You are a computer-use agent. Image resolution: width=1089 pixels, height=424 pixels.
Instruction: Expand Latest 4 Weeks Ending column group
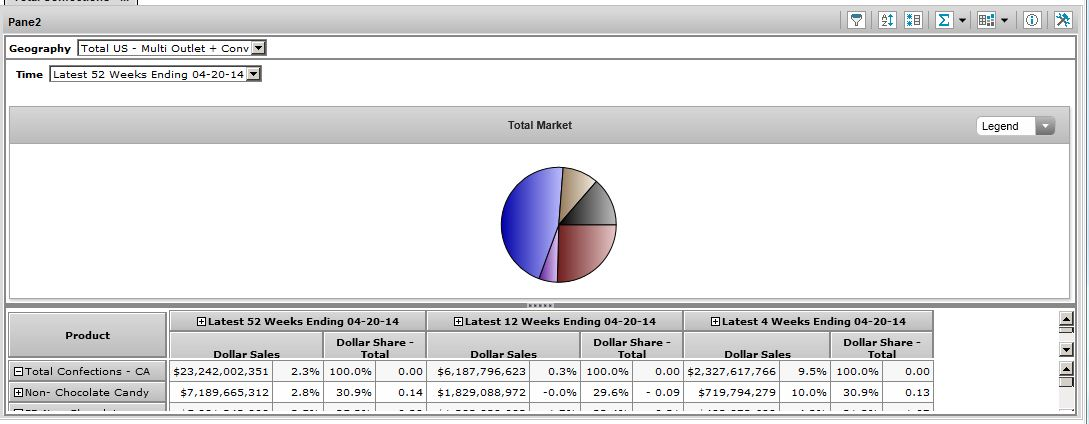(x=716, y=321)
